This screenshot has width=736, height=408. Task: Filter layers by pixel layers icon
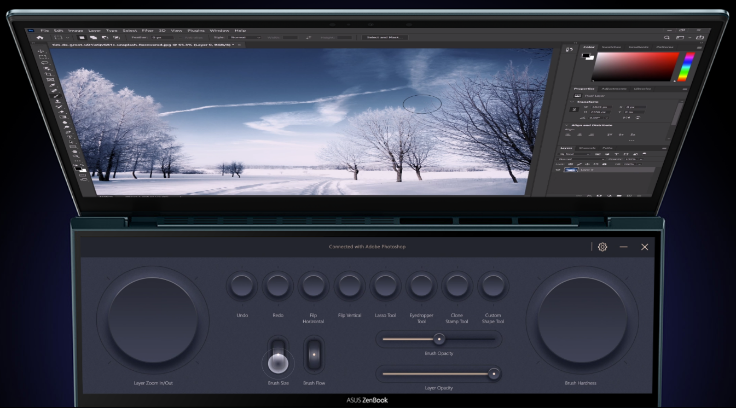point(598,154)
